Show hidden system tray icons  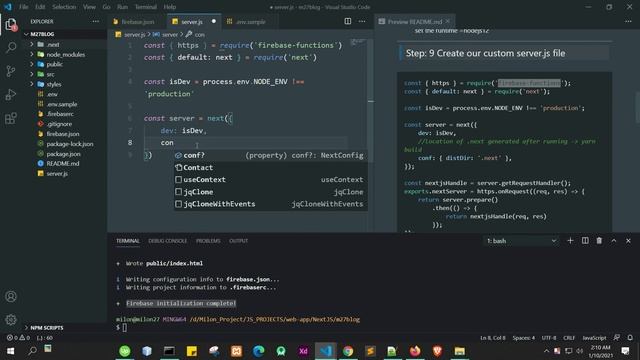pos(546,351)
